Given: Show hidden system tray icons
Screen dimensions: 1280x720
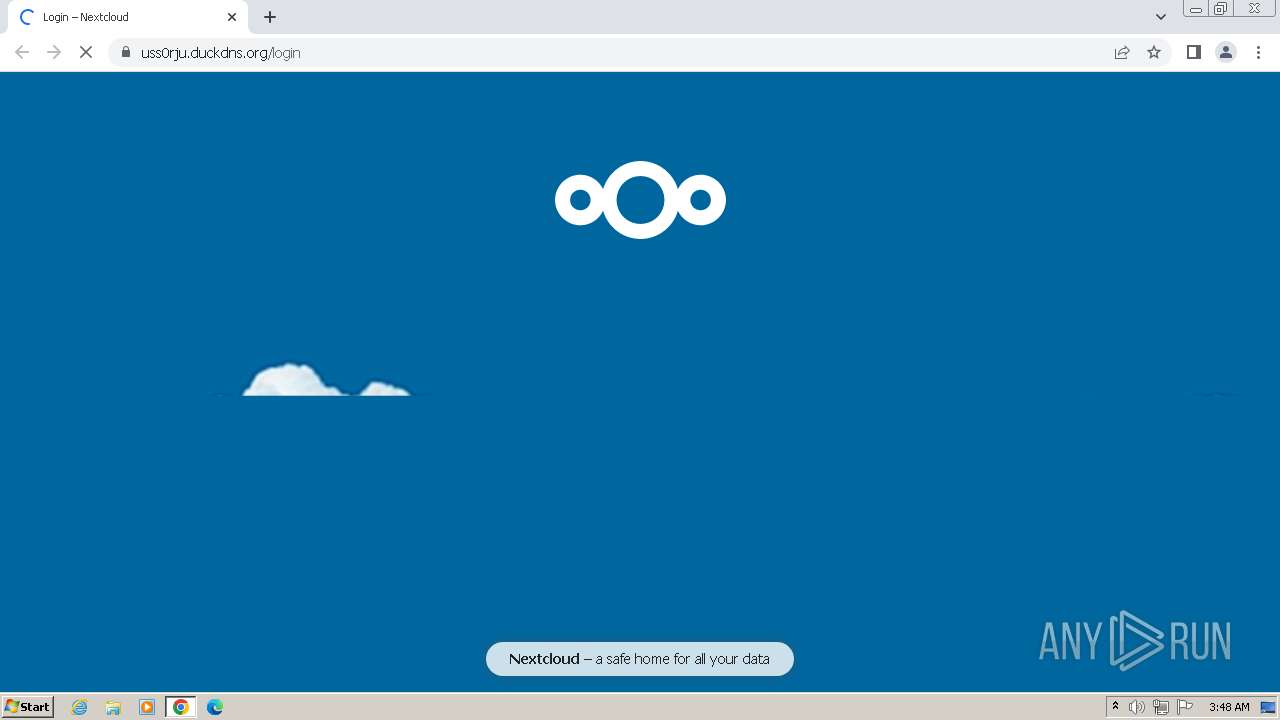Looking at the screenshot, I should click(x=1115, y=707).
